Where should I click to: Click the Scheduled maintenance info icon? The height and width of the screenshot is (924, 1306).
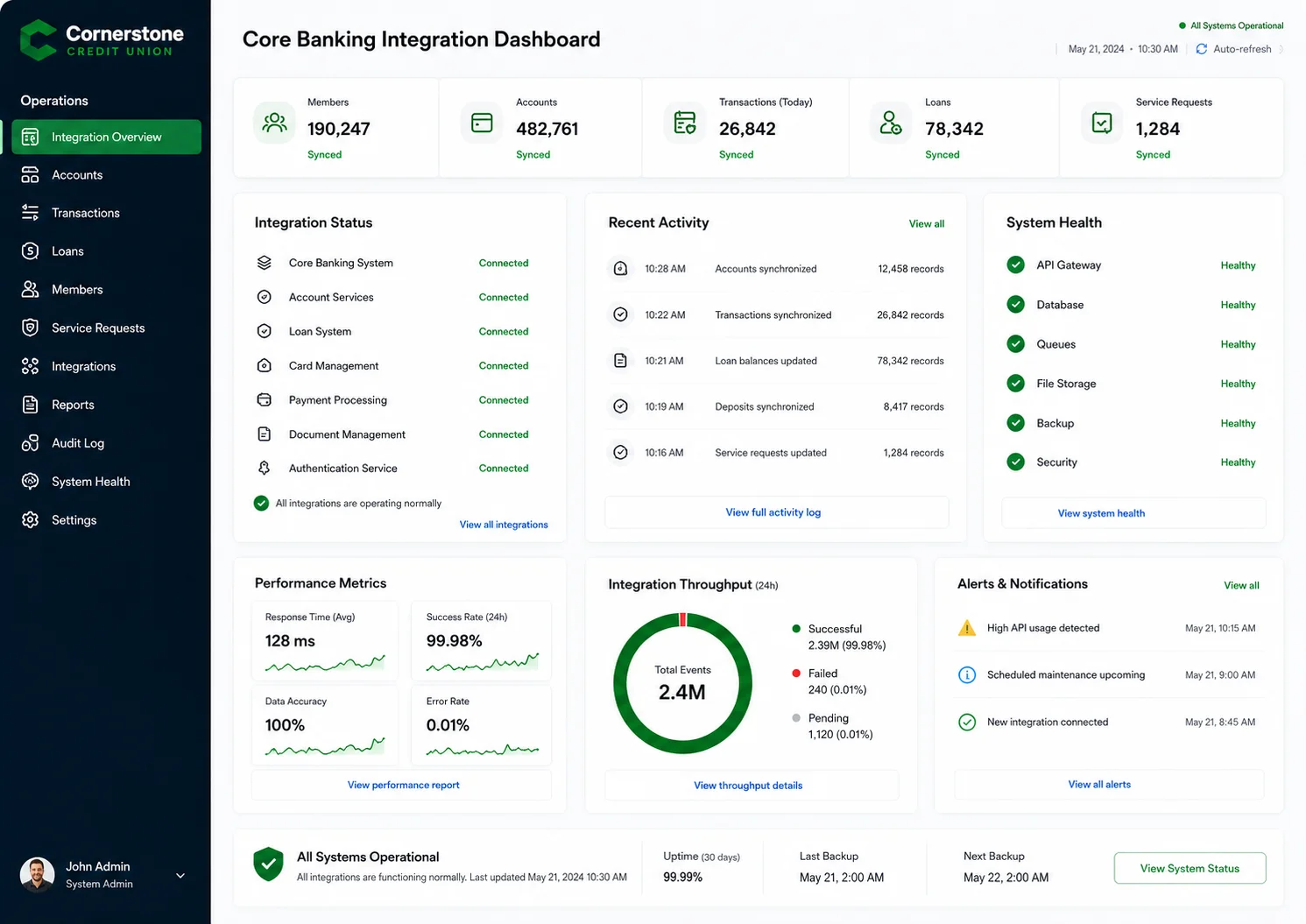point(967,674)
